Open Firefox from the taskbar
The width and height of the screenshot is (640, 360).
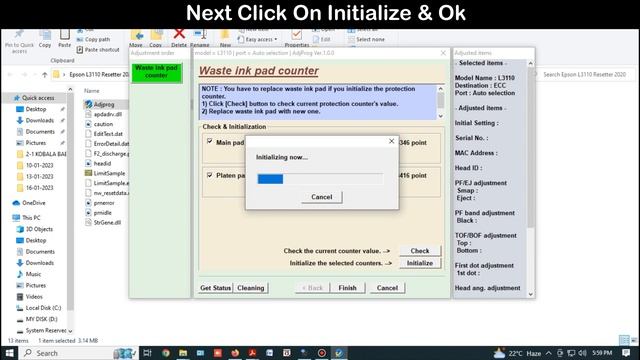tap(235, 353)
